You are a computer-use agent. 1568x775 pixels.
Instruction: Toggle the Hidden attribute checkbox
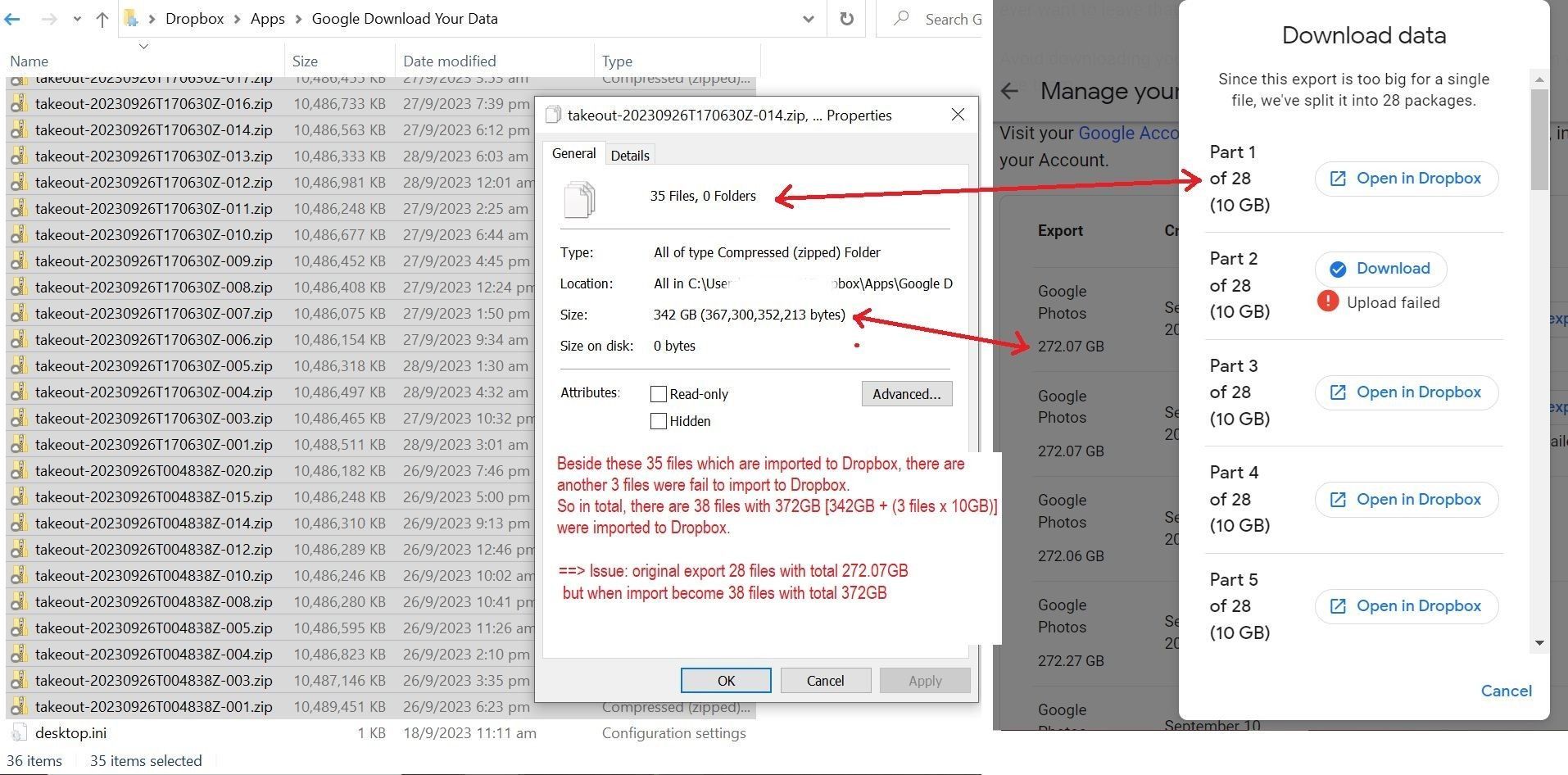click(658, 421)
